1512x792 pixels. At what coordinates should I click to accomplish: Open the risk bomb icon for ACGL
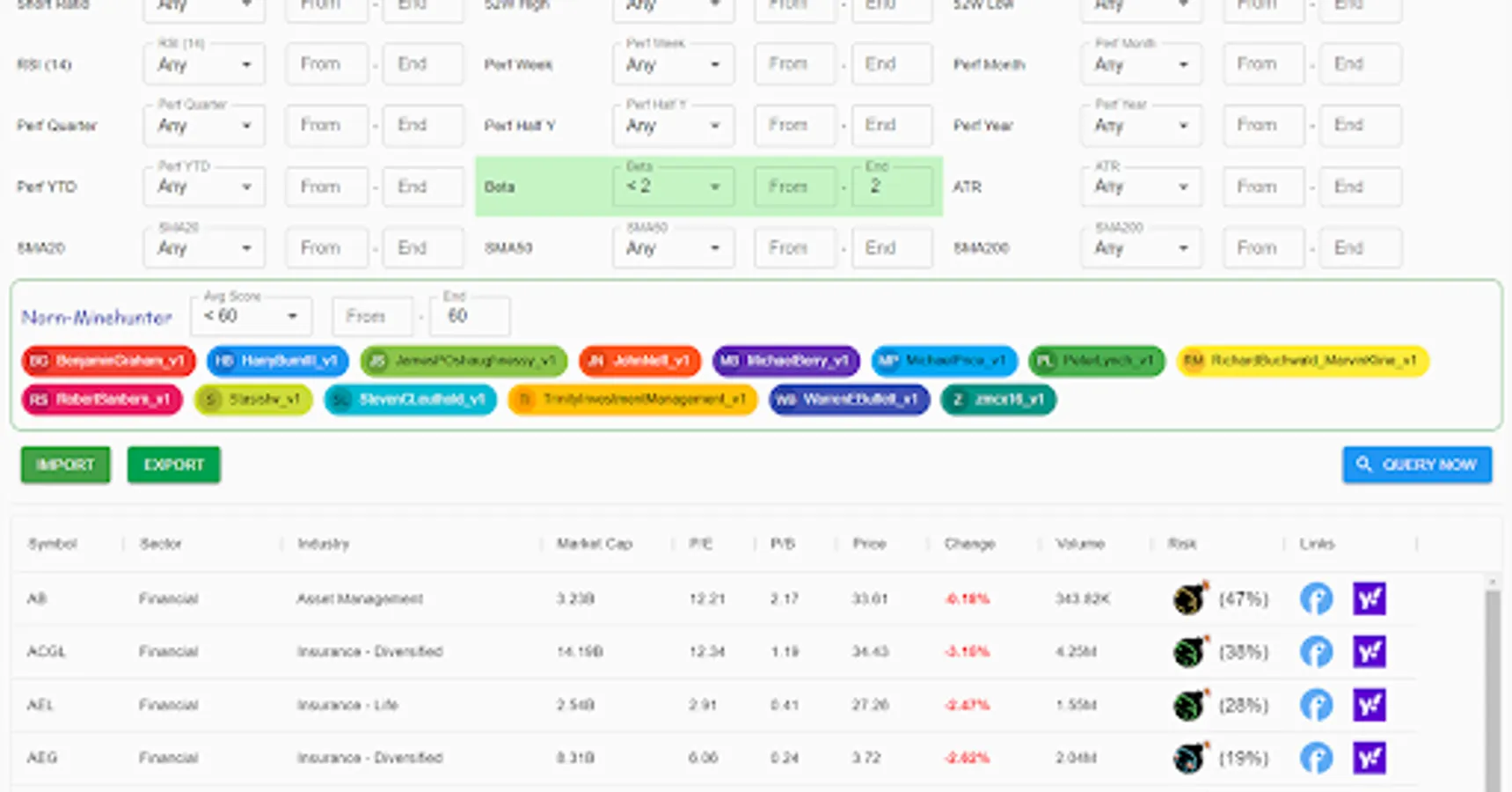pyautogui.click(x=1190, y=651)
